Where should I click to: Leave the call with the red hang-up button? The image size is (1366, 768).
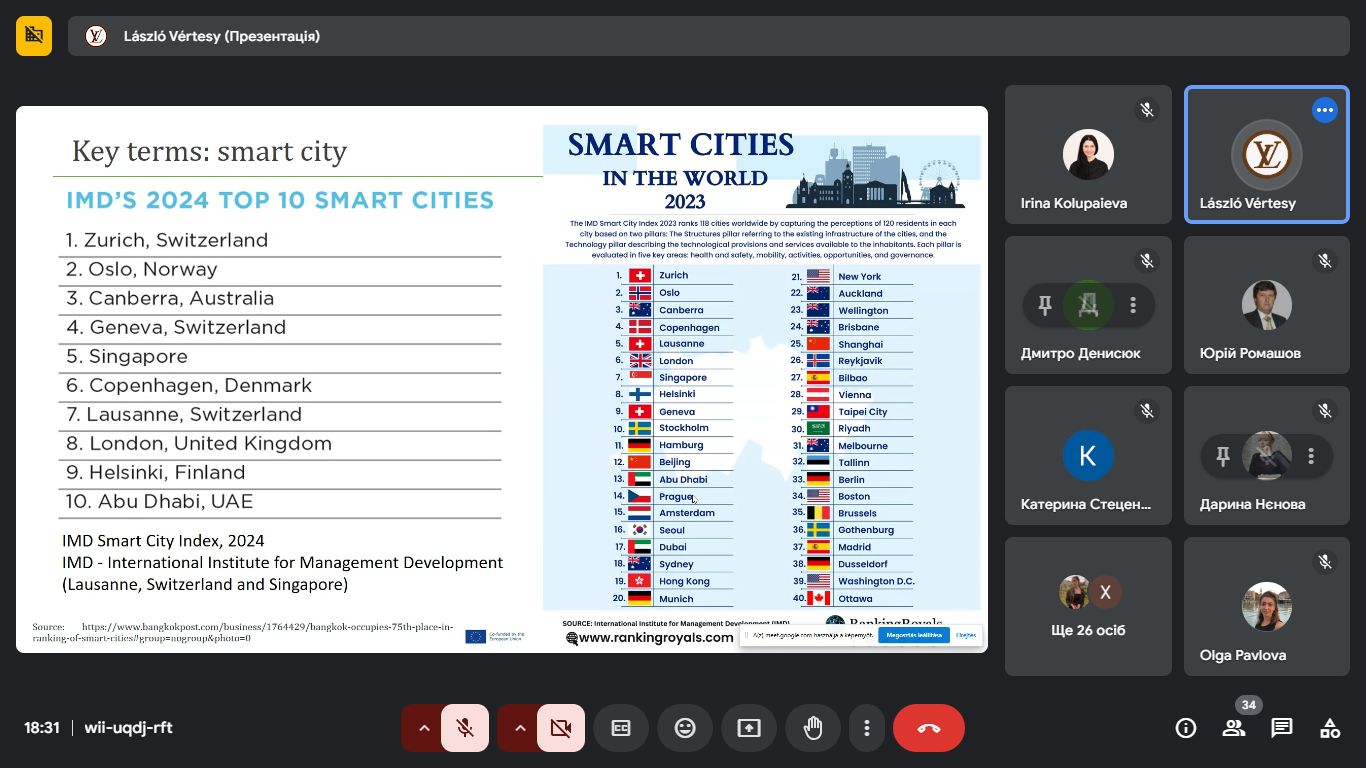pos(929,728)
